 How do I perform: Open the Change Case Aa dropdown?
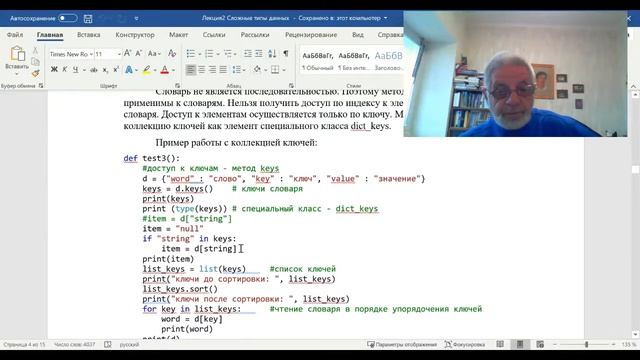point(154,53)
